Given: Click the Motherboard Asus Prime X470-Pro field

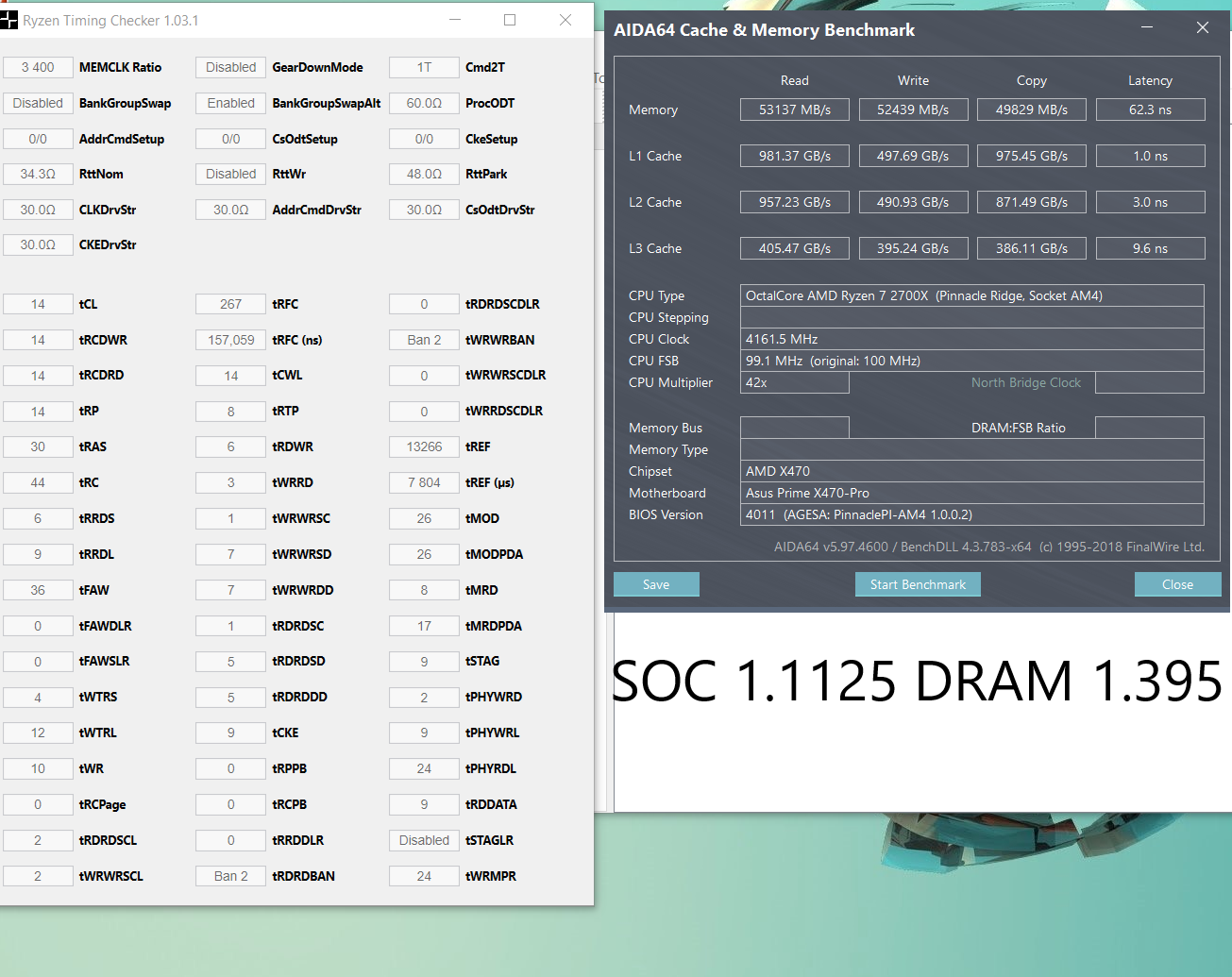Looking at the screenshot, I should pyautogui.click(x=972, y=493).
